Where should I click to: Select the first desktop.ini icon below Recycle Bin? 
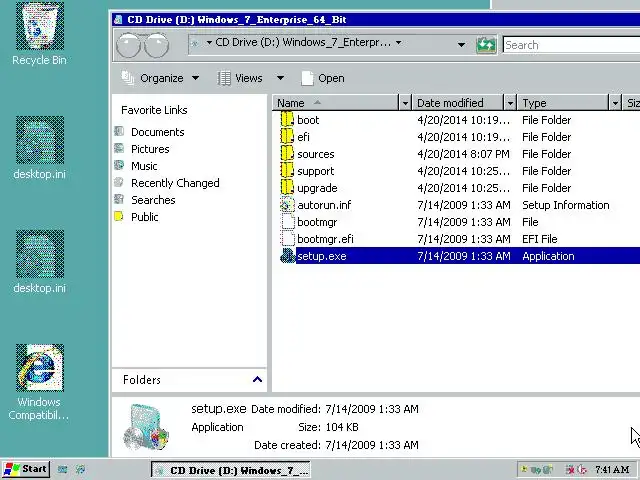(x=40, y=140)
